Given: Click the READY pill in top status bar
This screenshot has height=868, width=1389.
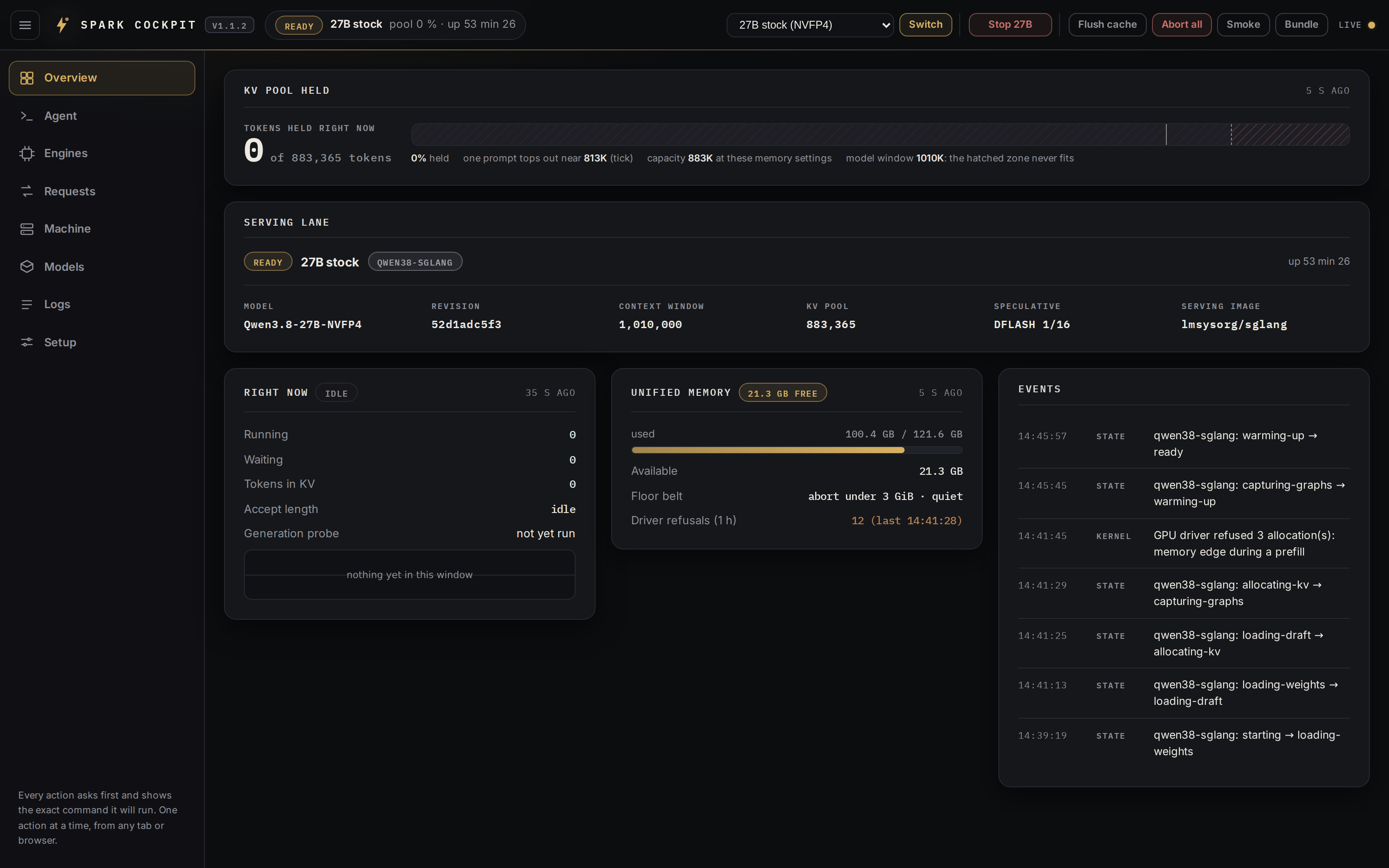Looking at the screenshot, I should 299,26.
